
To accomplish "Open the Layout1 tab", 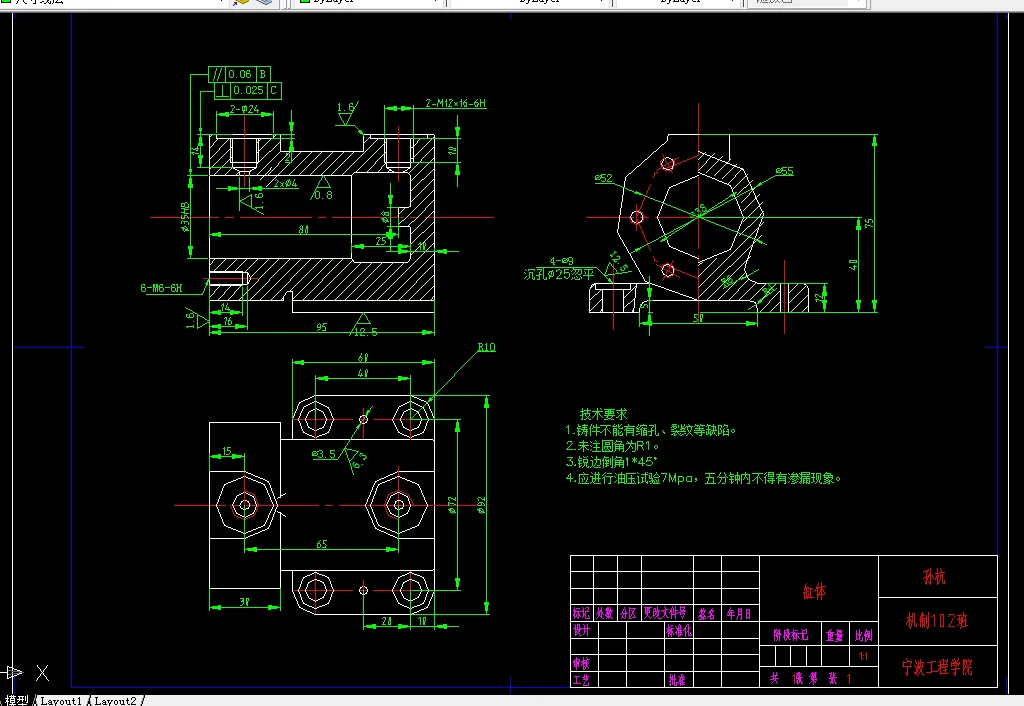I will pos(61,701).
